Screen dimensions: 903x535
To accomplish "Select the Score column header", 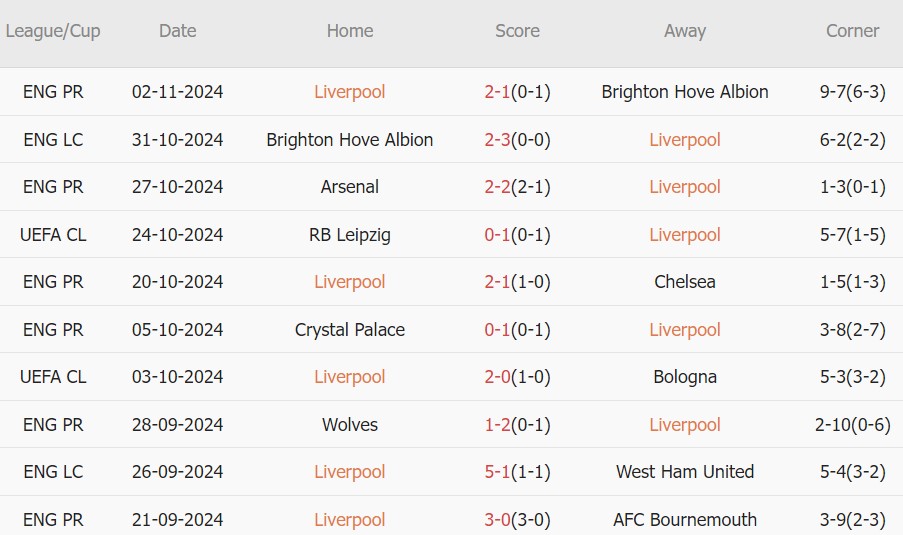I will pos(517,31).
